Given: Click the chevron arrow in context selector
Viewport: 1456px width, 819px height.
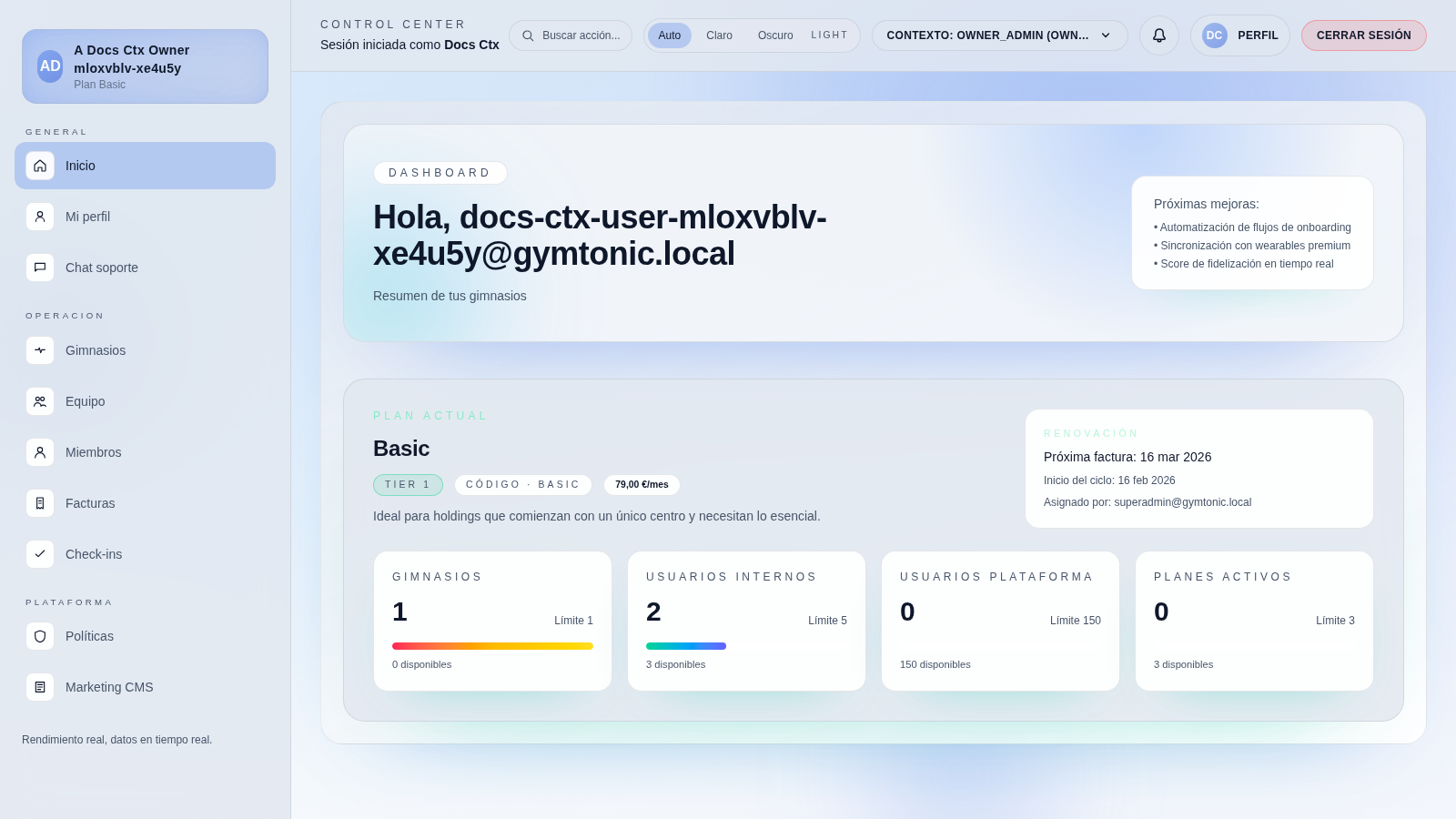Looking at the screenshot, I should [x=1106, y=35].
